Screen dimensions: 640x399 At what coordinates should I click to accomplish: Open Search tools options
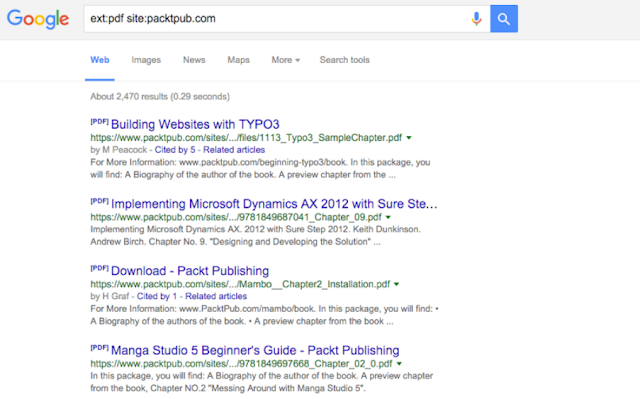coord(344,60)
